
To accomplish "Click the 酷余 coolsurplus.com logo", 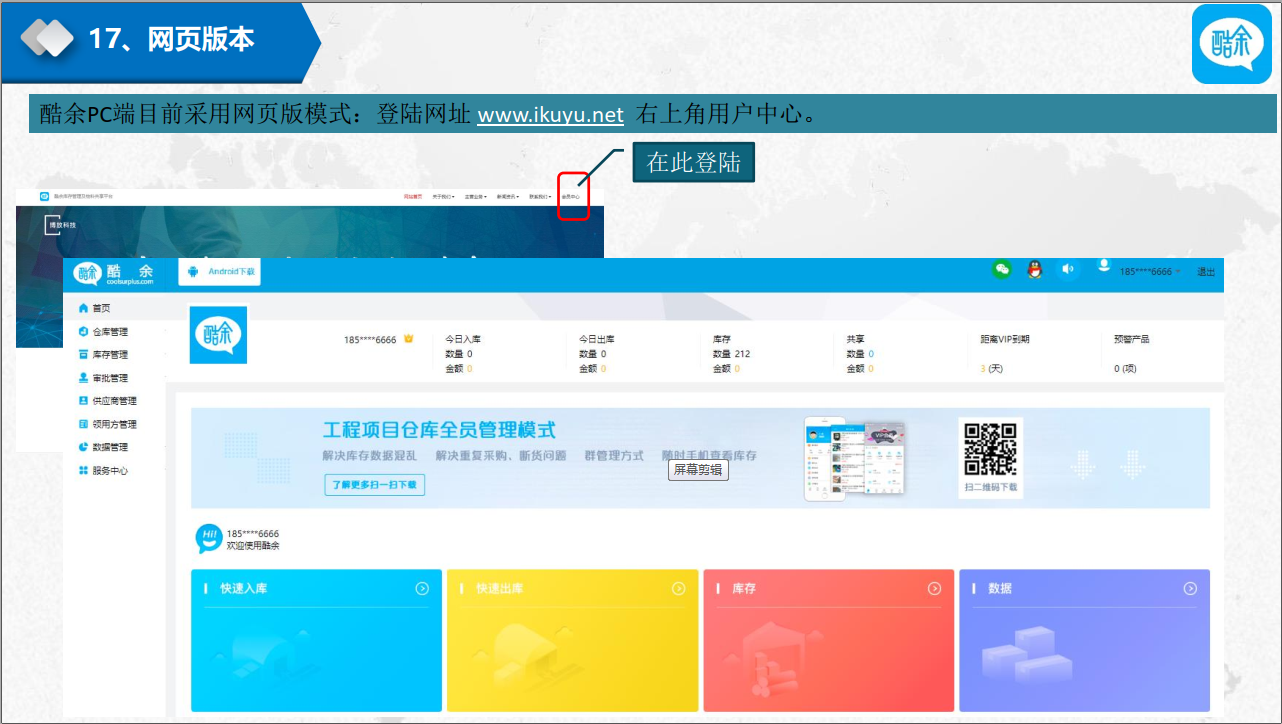I will 114,274.
